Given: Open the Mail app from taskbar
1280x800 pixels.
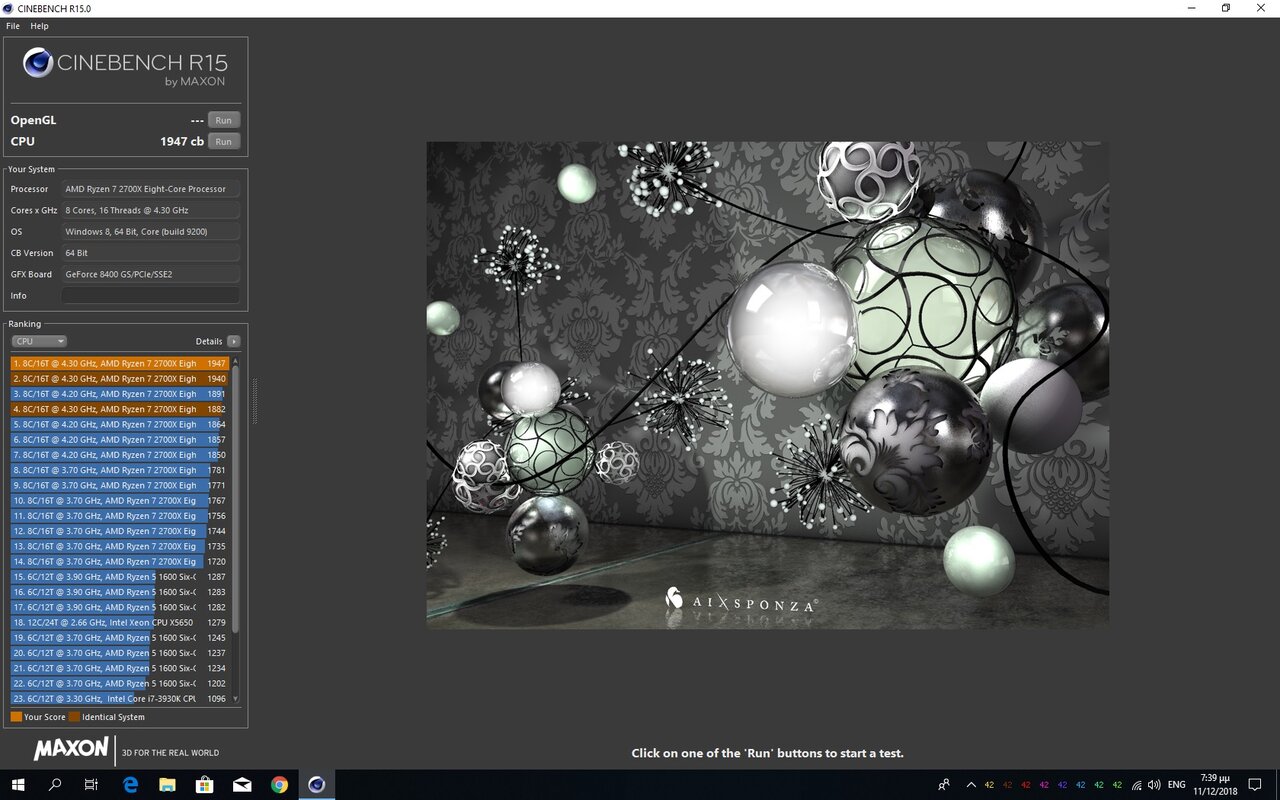Looking at the screenshot, I should pyautogui.click(x=242, y=785).
